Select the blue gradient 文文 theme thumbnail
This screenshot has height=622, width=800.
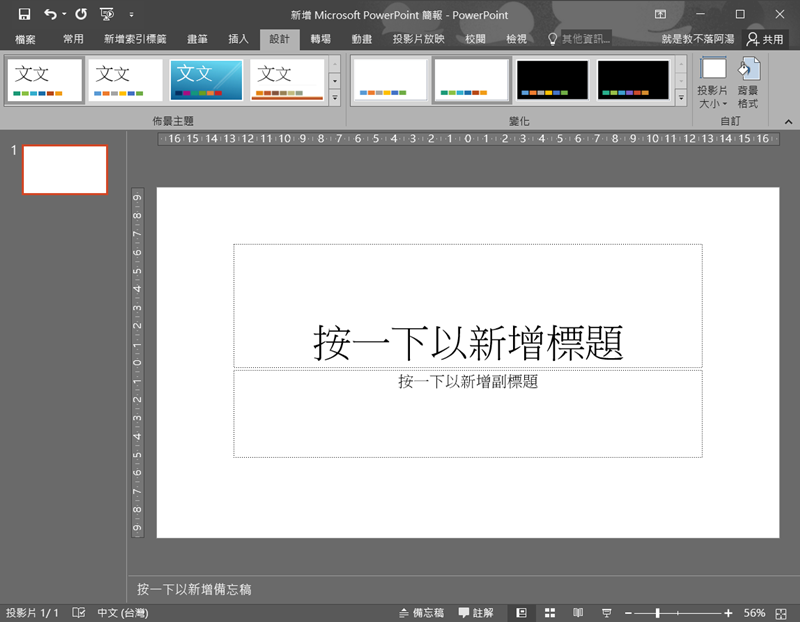[x=206, y=79]
